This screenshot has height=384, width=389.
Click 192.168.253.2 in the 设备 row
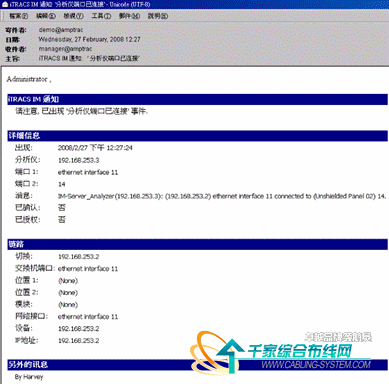coord(79,329)
